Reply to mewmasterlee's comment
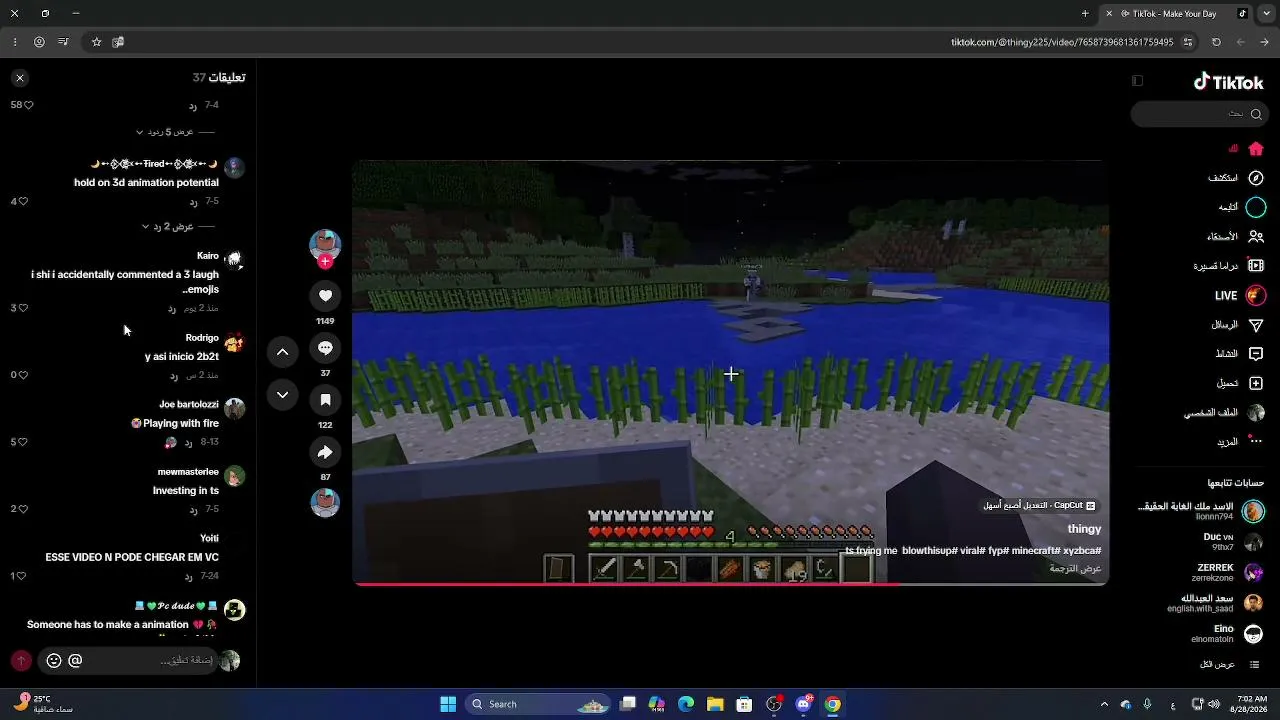 coord(192,509)
